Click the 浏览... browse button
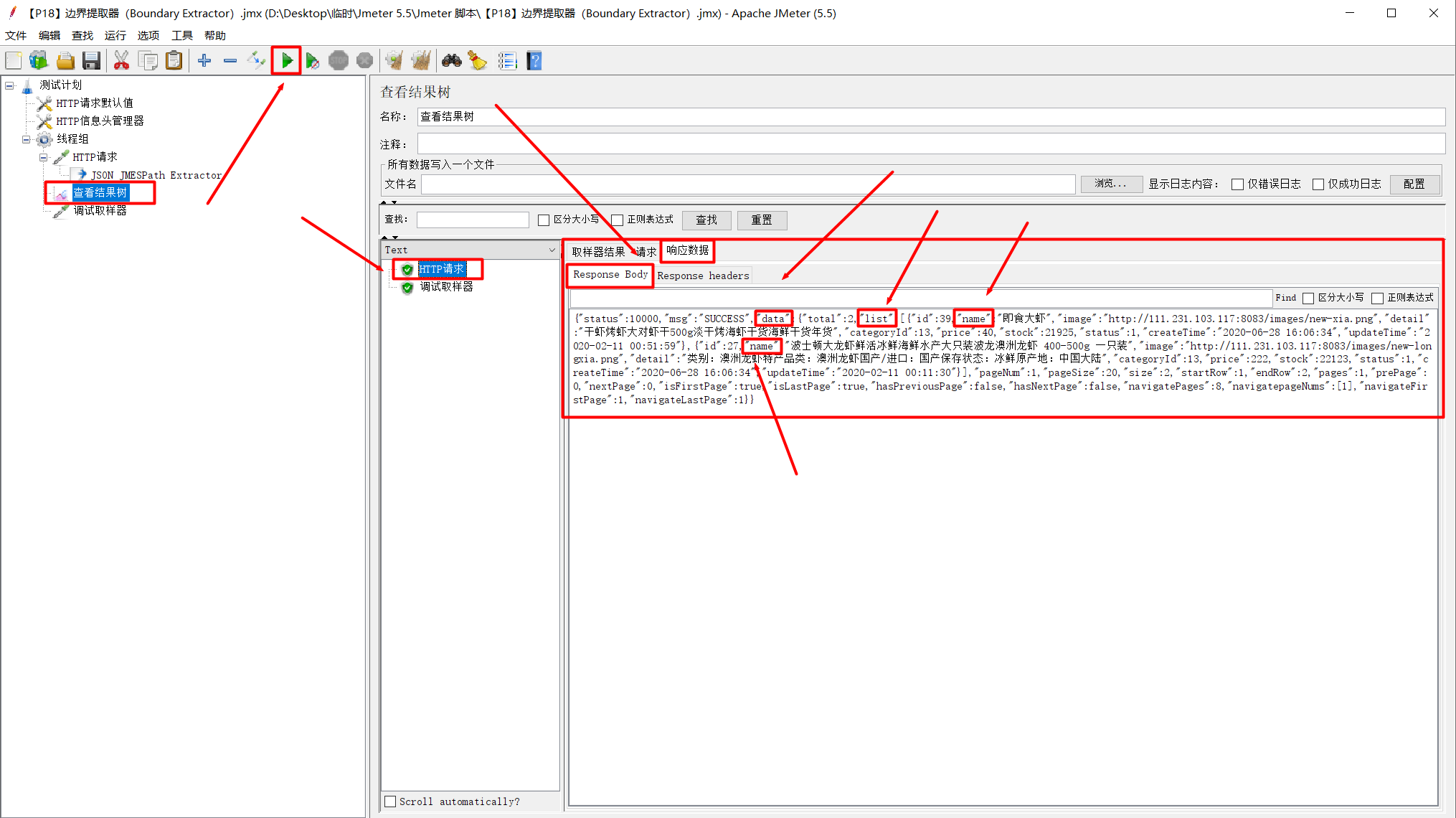 click(1110, 184)
